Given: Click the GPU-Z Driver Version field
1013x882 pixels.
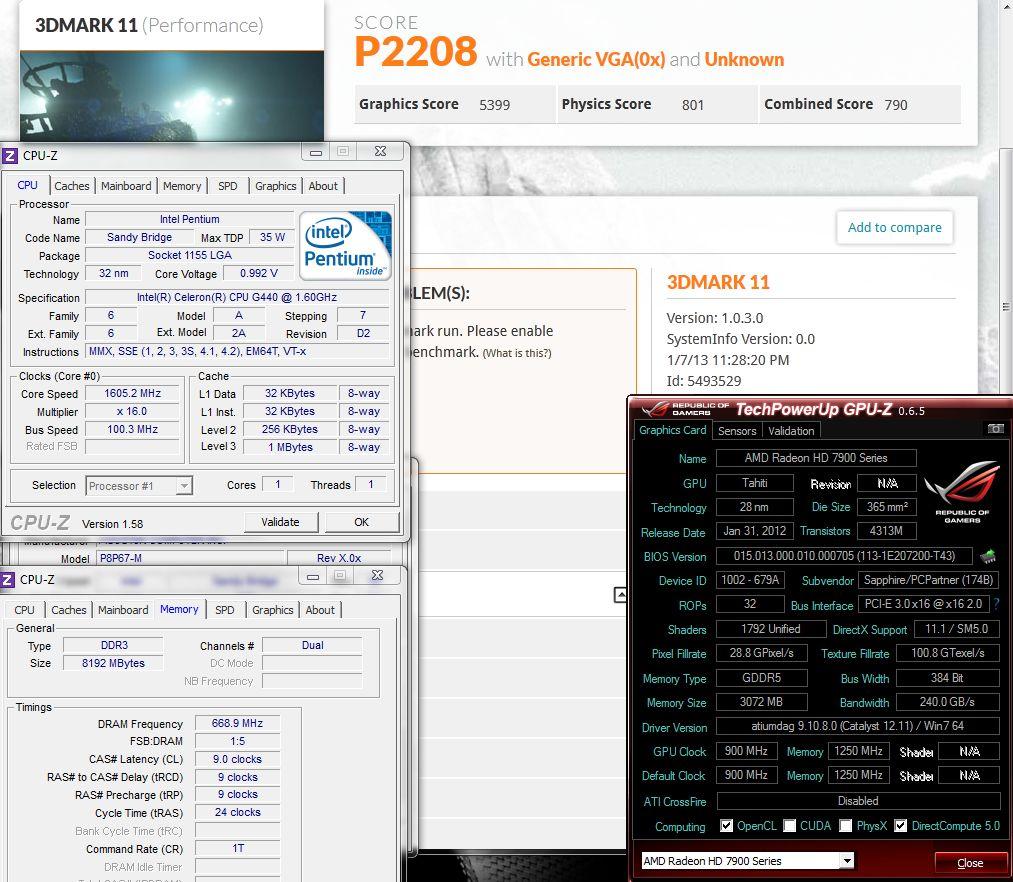Looking at the screenshot, I should (x=857, y=726).
